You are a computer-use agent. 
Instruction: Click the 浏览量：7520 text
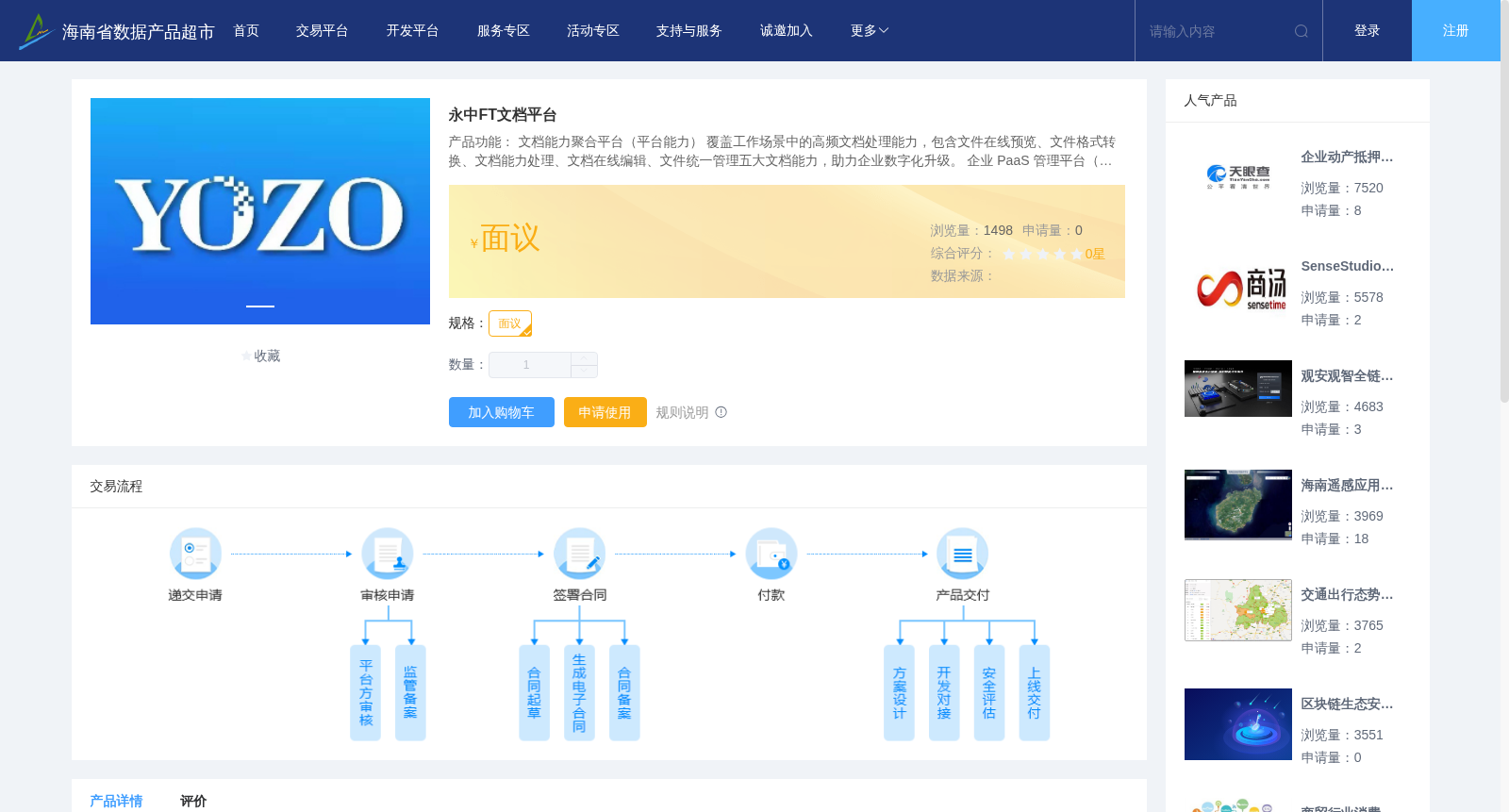1342,189
